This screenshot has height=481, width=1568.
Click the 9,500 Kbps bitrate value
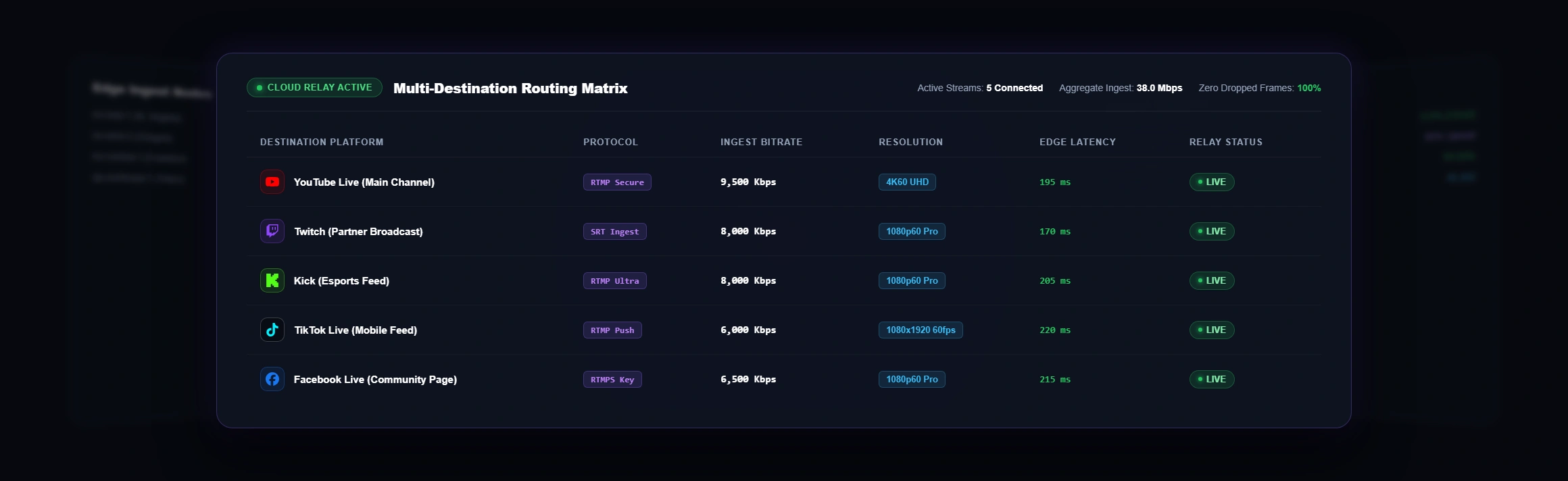click(x=748, y=182)
